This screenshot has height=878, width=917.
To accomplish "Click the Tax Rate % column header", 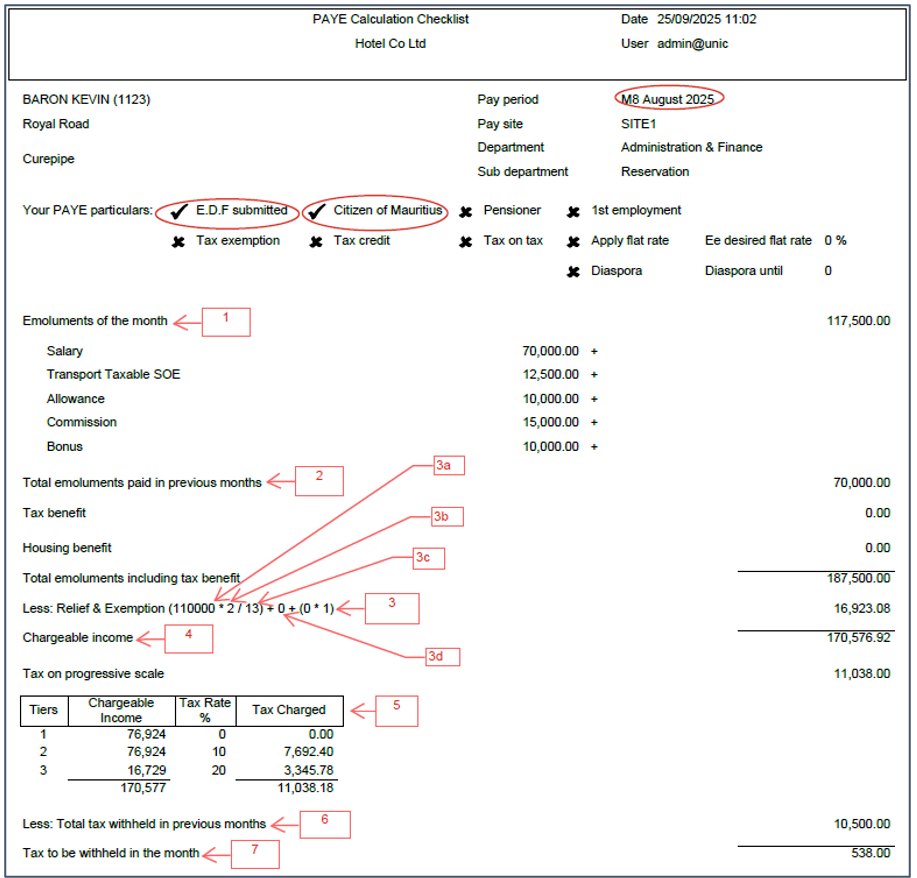I will click(205, 710).
